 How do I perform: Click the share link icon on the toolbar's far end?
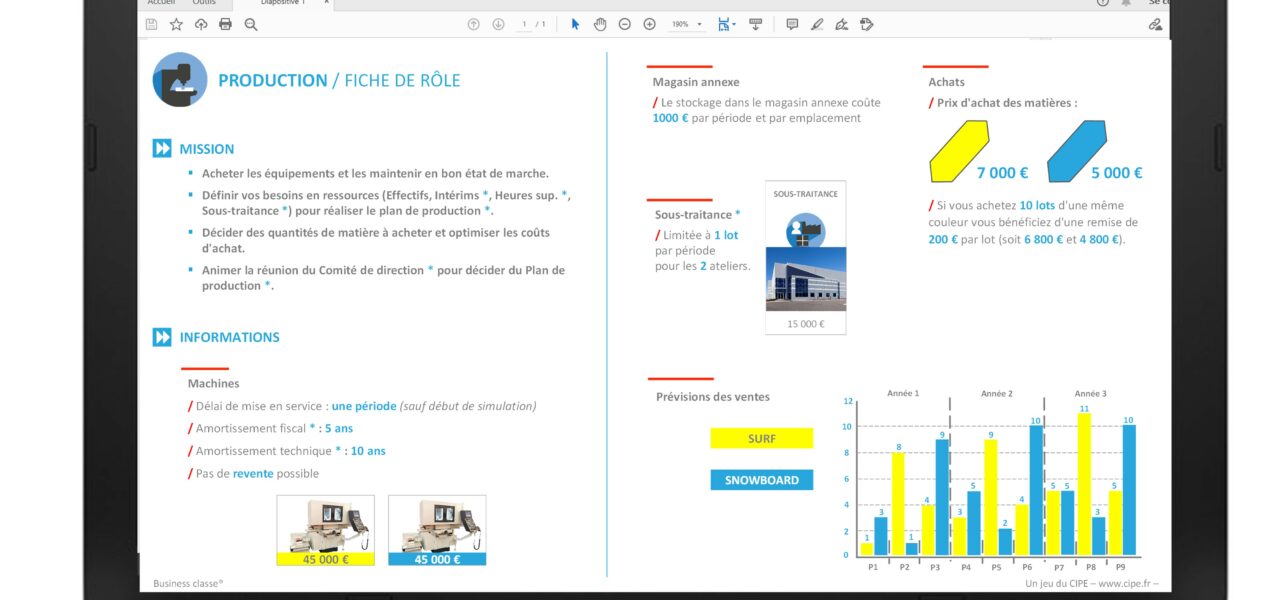1155,24
